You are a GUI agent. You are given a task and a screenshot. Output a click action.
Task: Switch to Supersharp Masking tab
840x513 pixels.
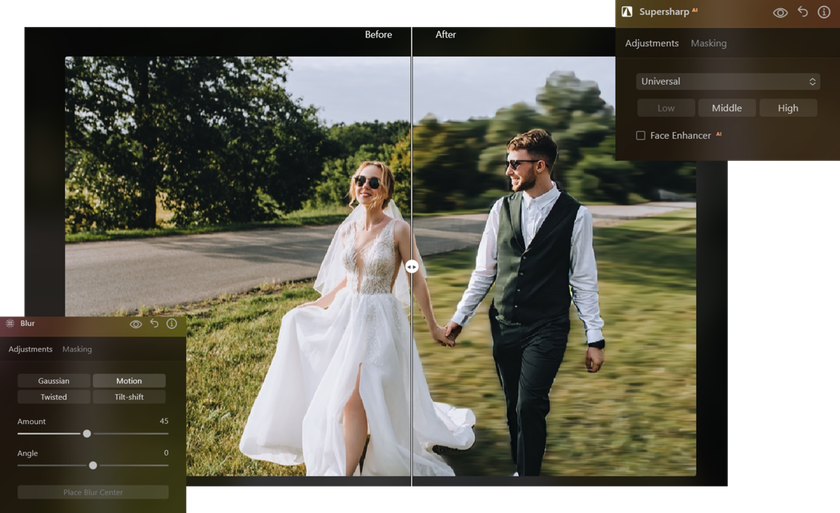[708, 43]
